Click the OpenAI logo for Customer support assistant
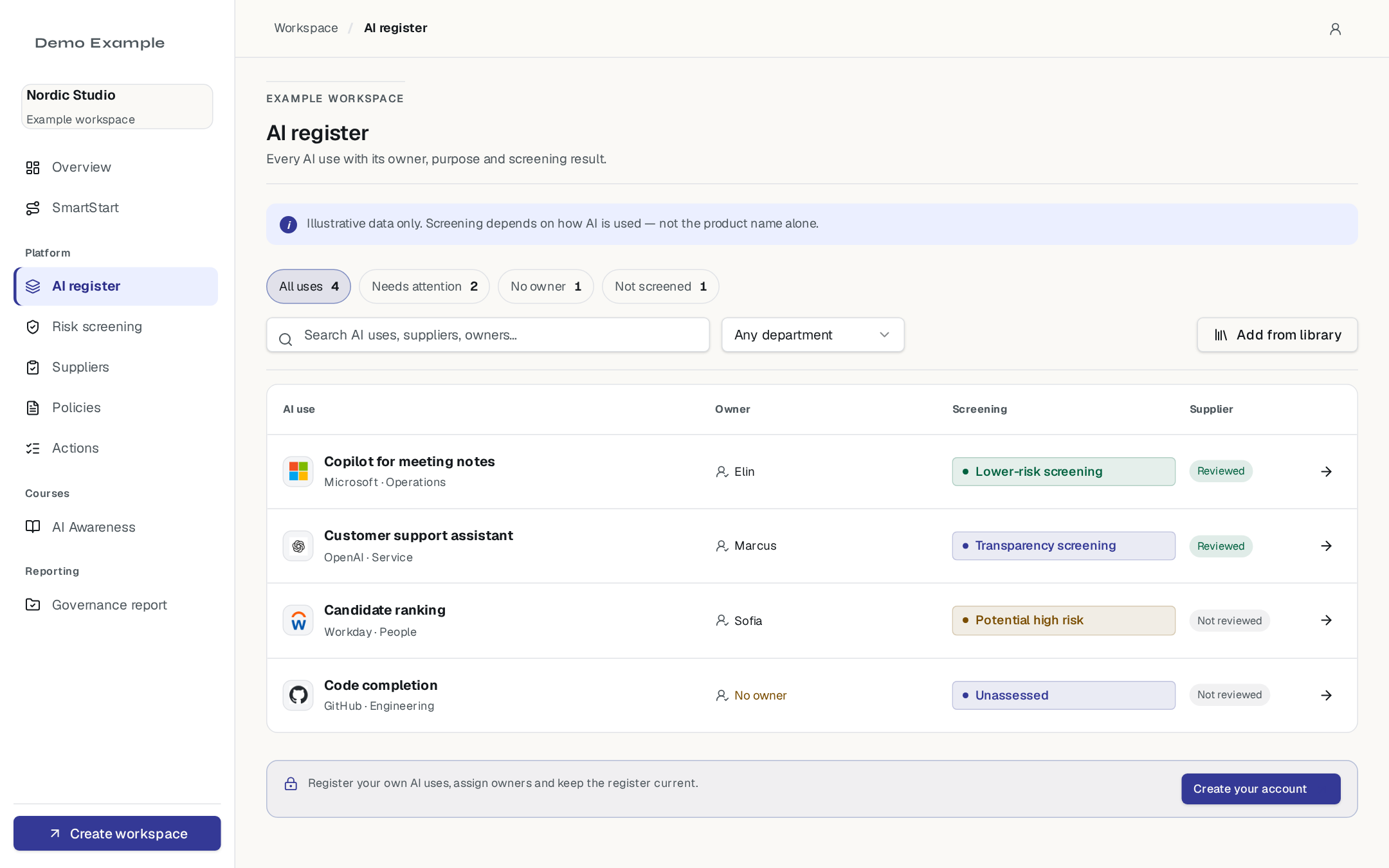1389x868 pixels. click(x=298, y=546)
